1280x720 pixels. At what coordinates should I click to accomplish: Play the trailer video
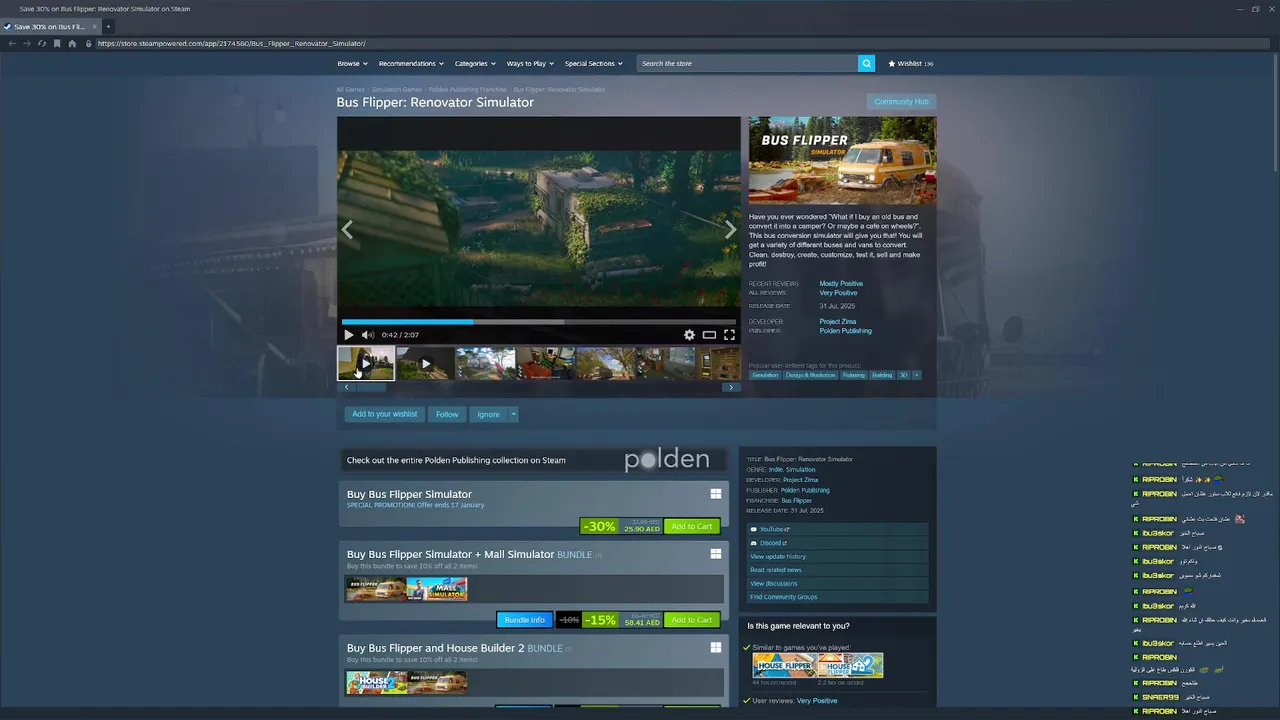tap(349, 335)
